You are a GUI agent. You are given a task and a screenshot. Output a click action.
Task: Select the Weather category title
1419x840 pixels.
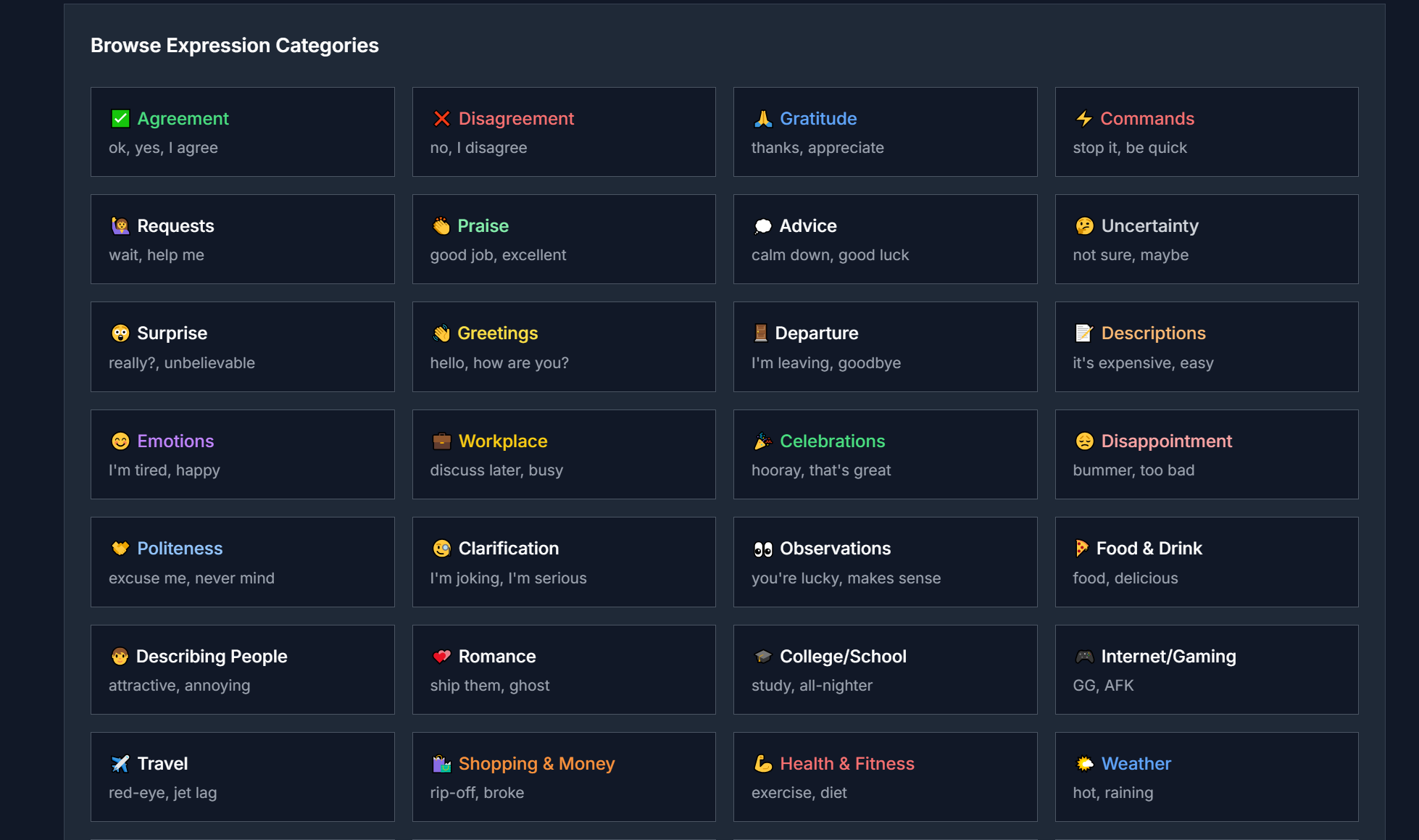[x=1136, y=764]
